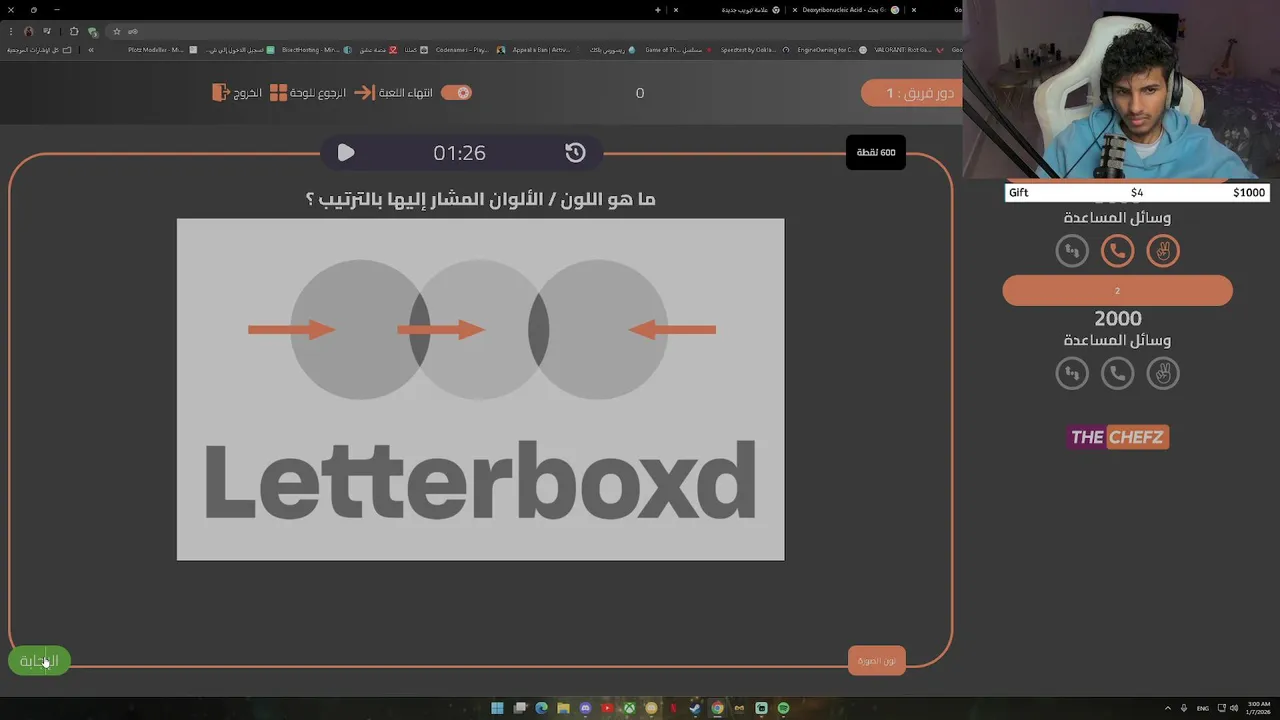Open the browser profile avatar
Image resolution: width=1280 pixels, height=720 pixels.
coord(28,31)
